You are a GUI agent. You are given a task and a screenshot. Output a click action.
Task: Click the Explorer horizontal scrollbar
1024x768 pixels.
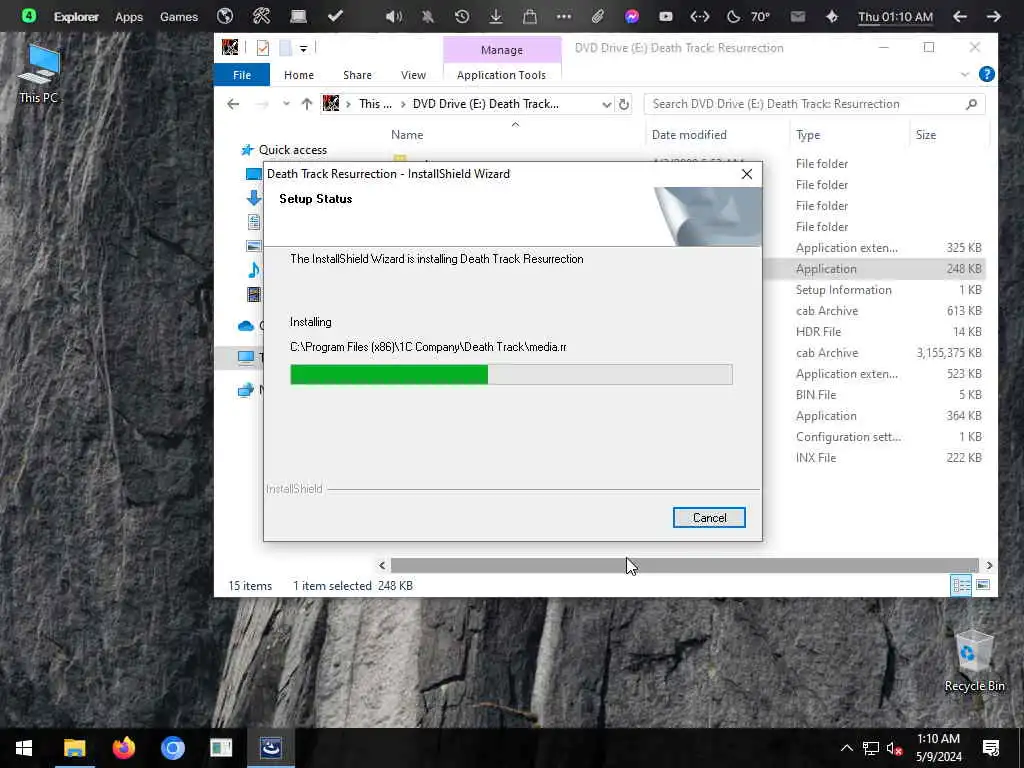684,566
